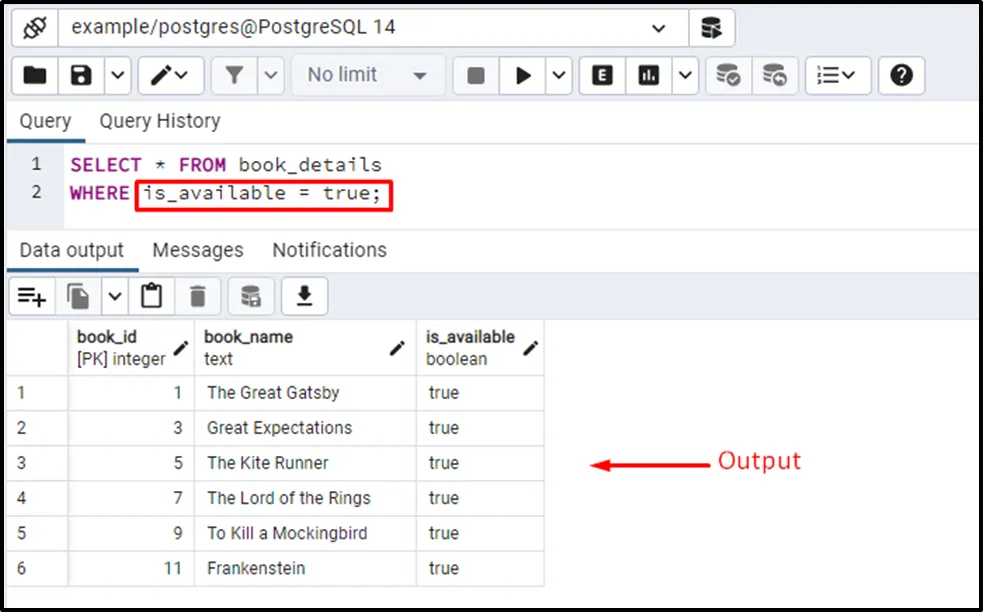Image resolution: width=983 pixels, height=612 pixels.
Task: Toggle the connection status icon
Action: pos(35,28)
